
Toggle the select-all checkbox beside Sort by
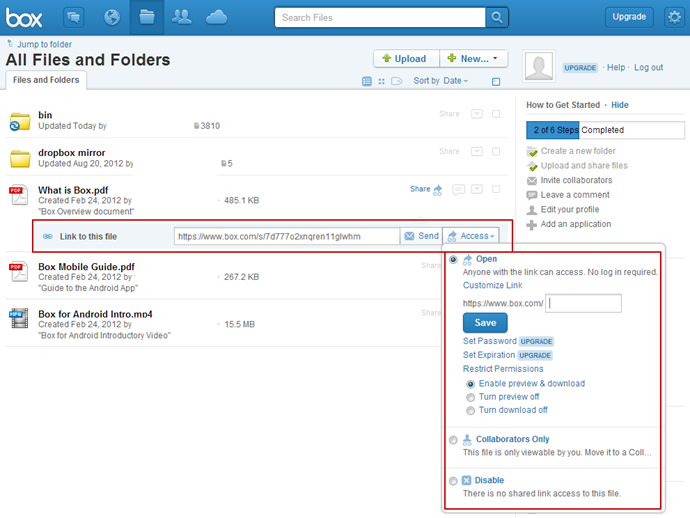point(496,82)
